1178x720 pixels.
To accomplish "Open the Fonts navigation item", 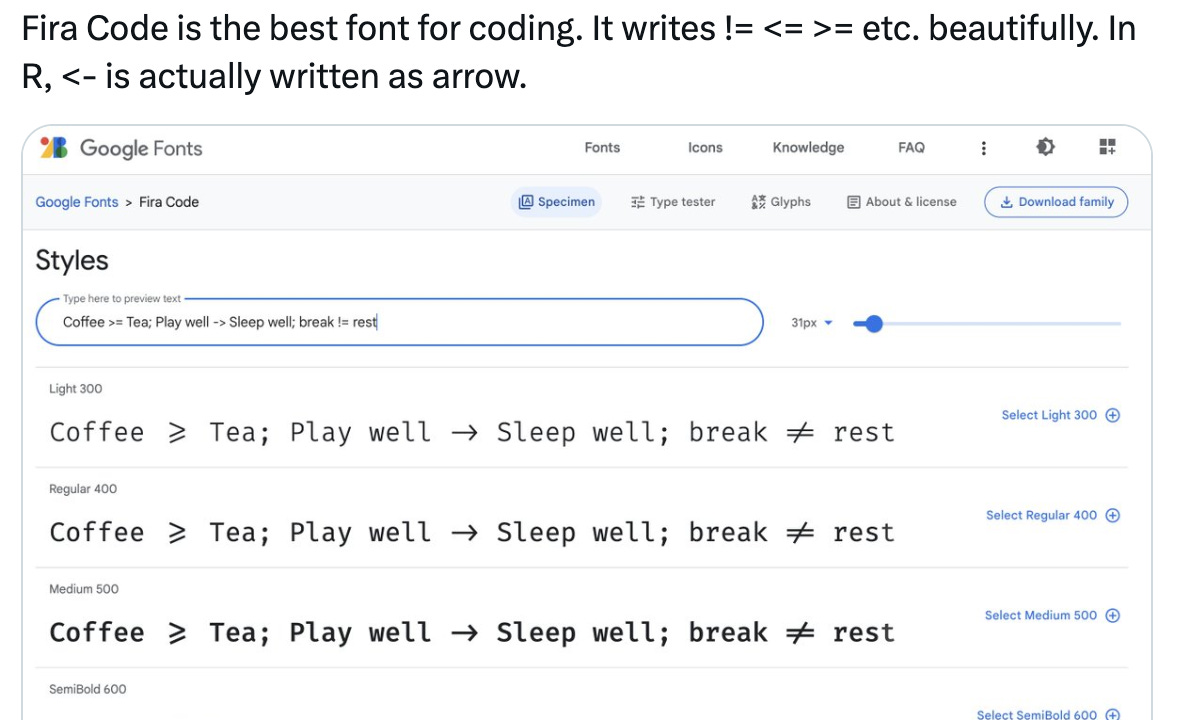I will (602, 147).
